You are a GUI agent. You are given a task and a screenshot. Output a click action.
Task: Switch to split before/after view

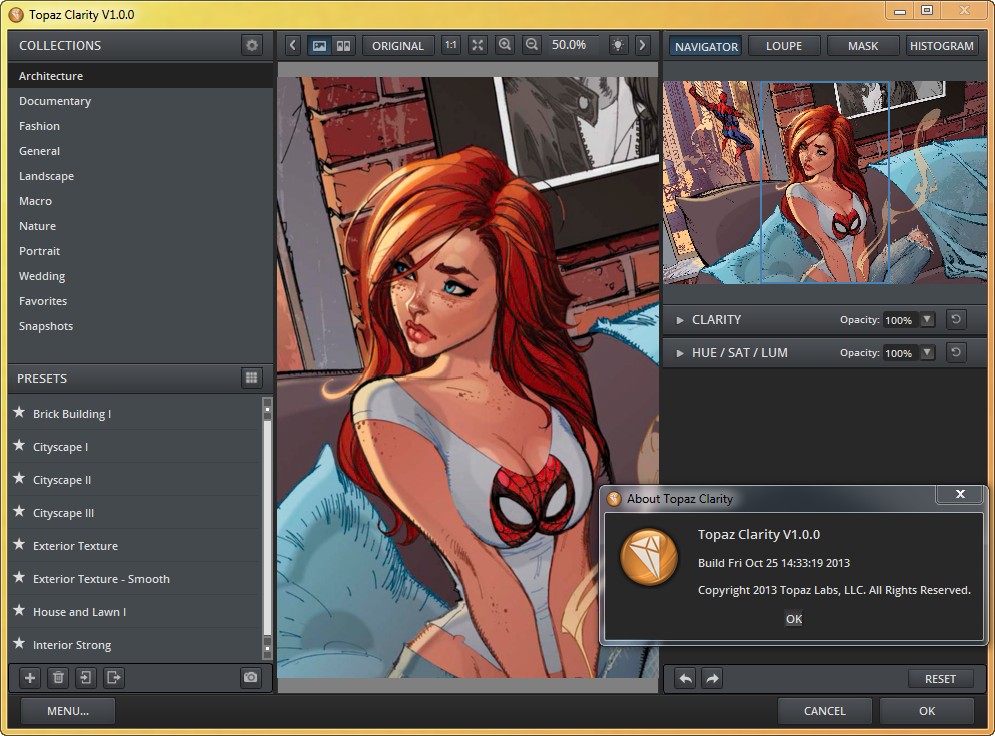click(x=343, y=45)
